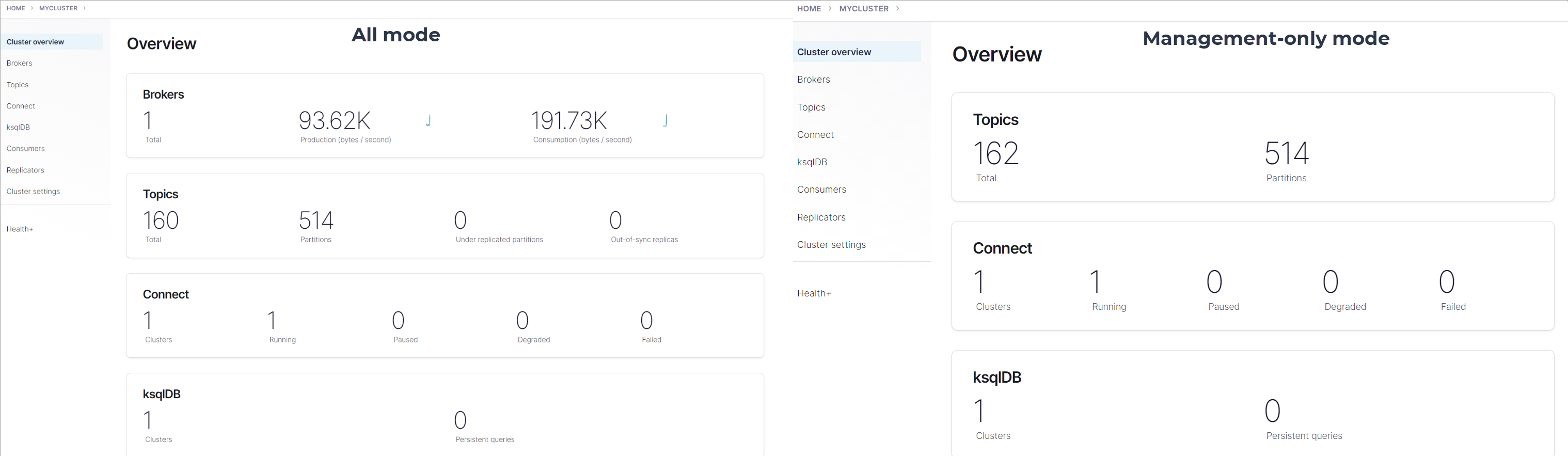Viewport: 1568px width, 456px height.
Task: Open Cluster settings in the Management-only sidebar
Action: pyautogui.click(x=831, y=245)
